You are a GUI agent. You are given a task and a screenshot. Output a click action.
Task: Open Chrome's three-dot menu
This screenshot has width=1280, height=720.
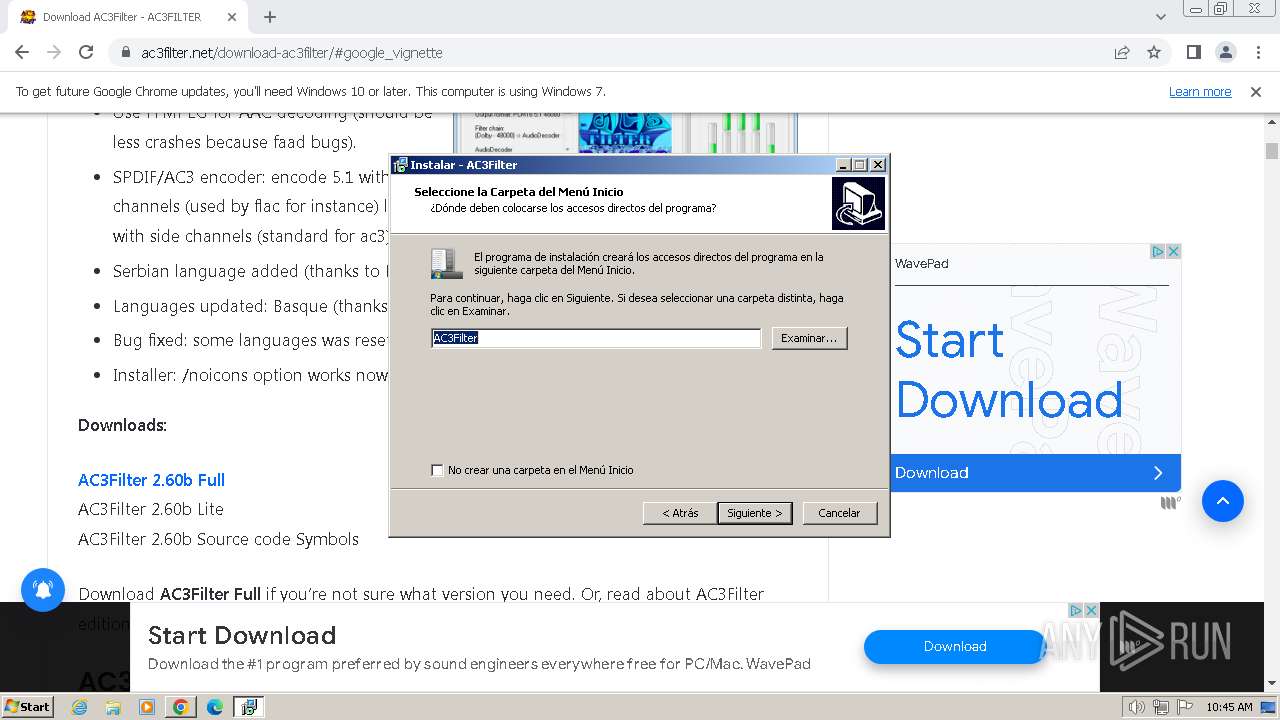1258,52
